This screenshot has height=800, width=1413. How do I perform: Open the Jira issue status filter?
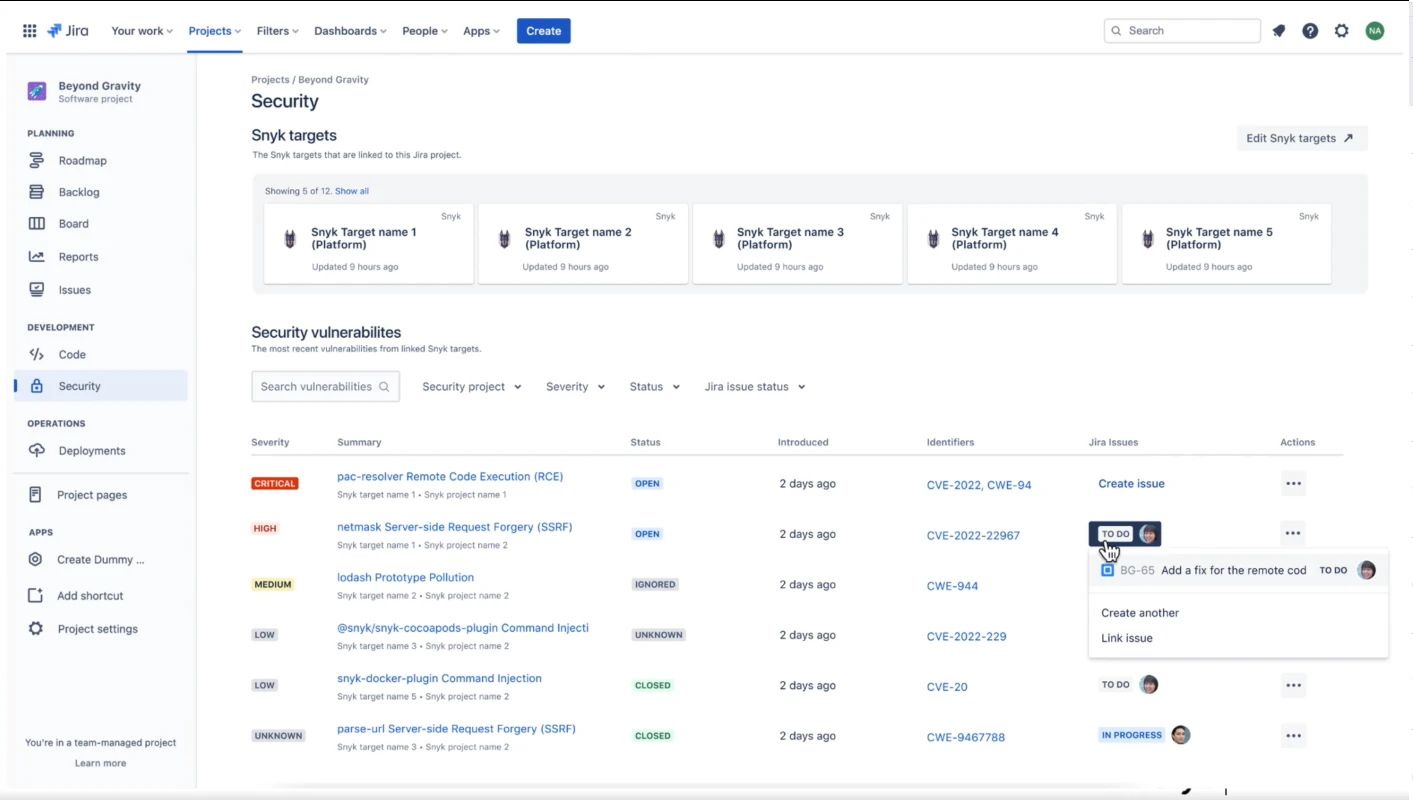[755, 387]
